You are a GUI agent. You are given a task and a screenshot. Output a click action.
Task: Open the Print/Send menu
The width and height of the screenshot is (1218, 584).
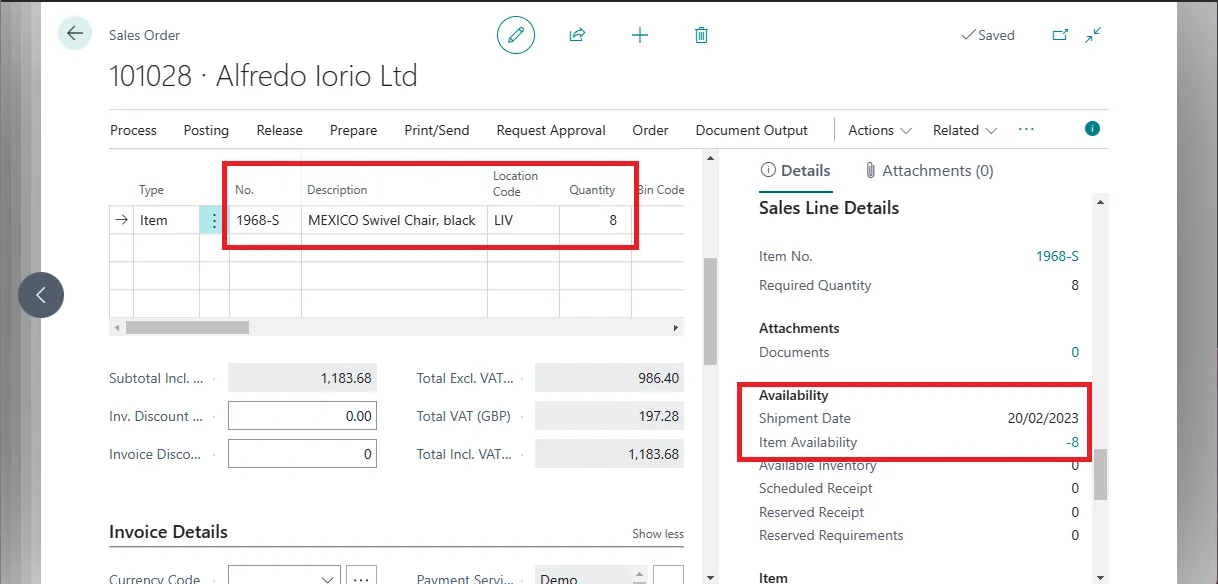point(437,130)
